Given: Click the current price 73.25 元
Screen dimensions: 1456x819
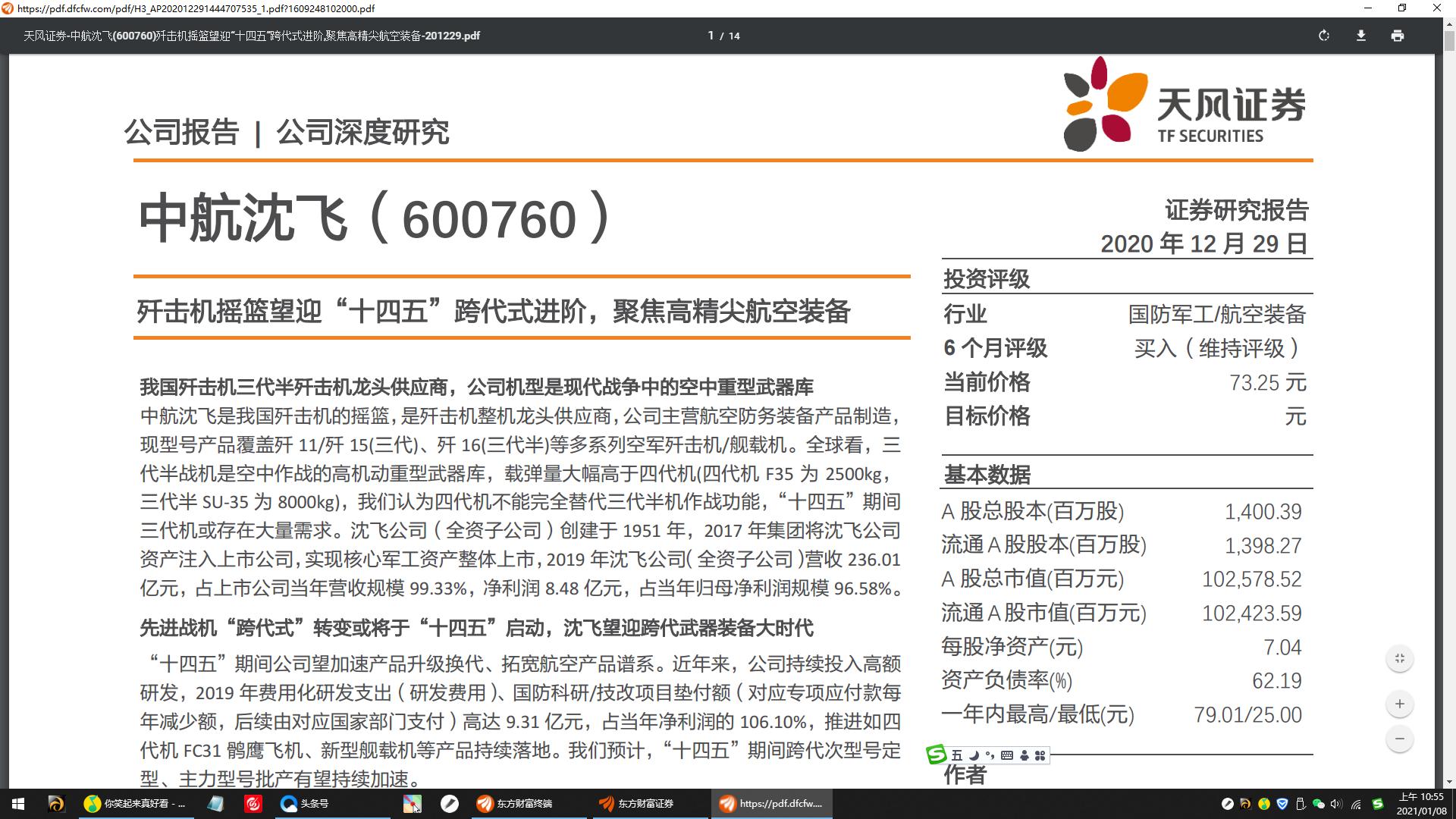Looking at the screenshot, I should [x=1268, y=382].
